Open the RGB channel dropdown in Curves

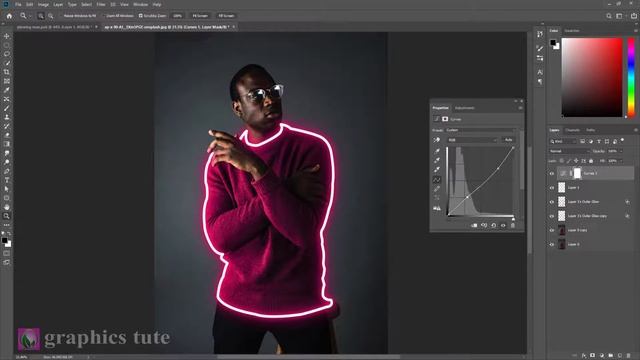(x=472, y=140)
